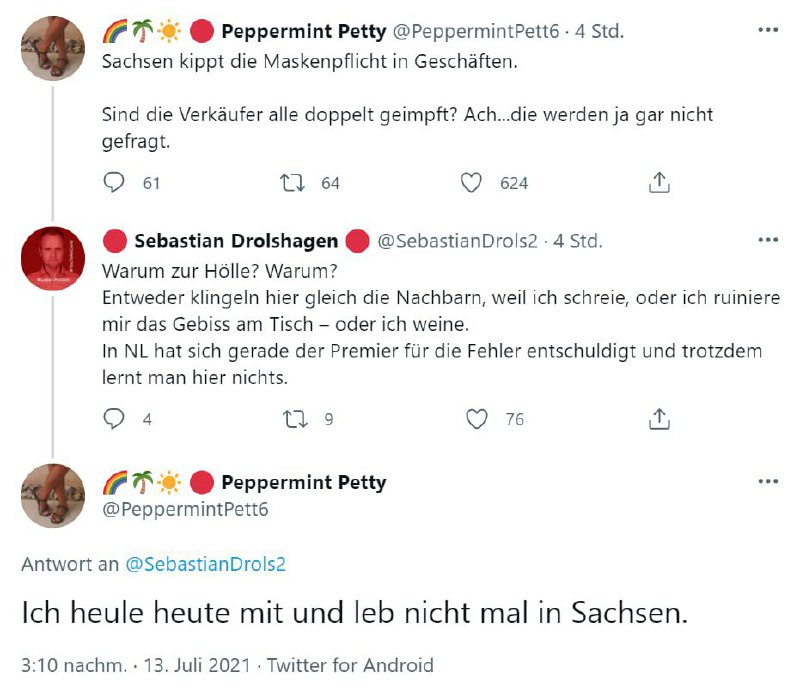Viewport: 800px width, 697px height.
Task: Share Sebastian Drolshagen's tweet
Action: [659, 419]
